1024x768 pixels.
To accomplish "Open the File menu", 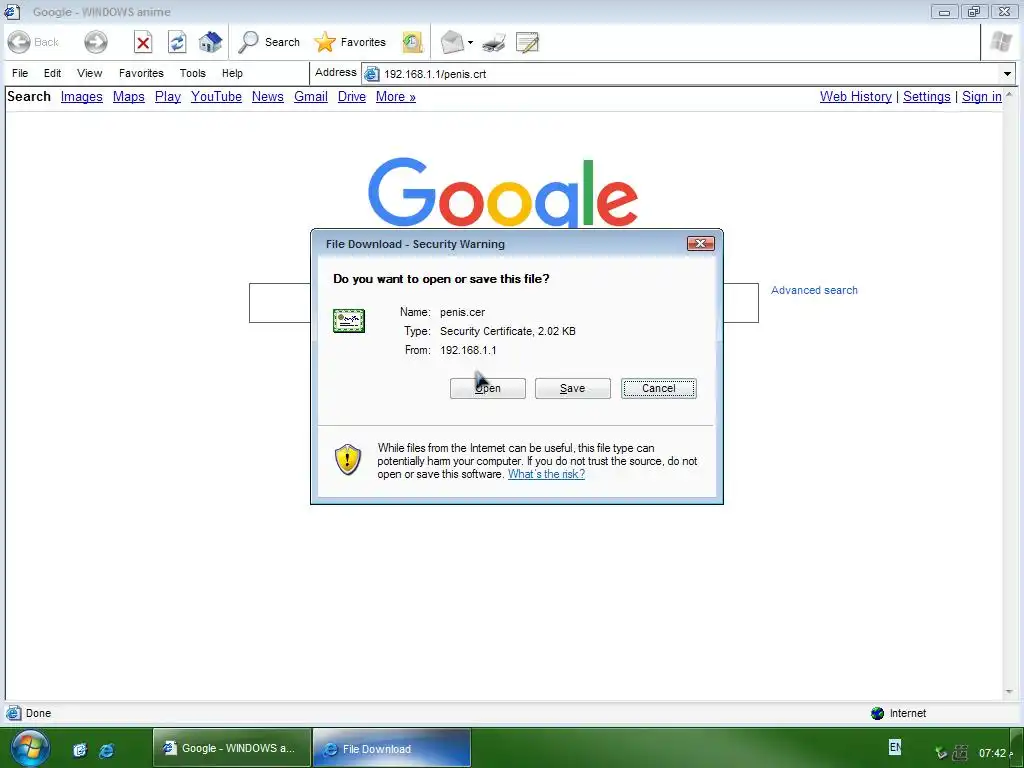I will pyautogui.click(x=20, y=73).
